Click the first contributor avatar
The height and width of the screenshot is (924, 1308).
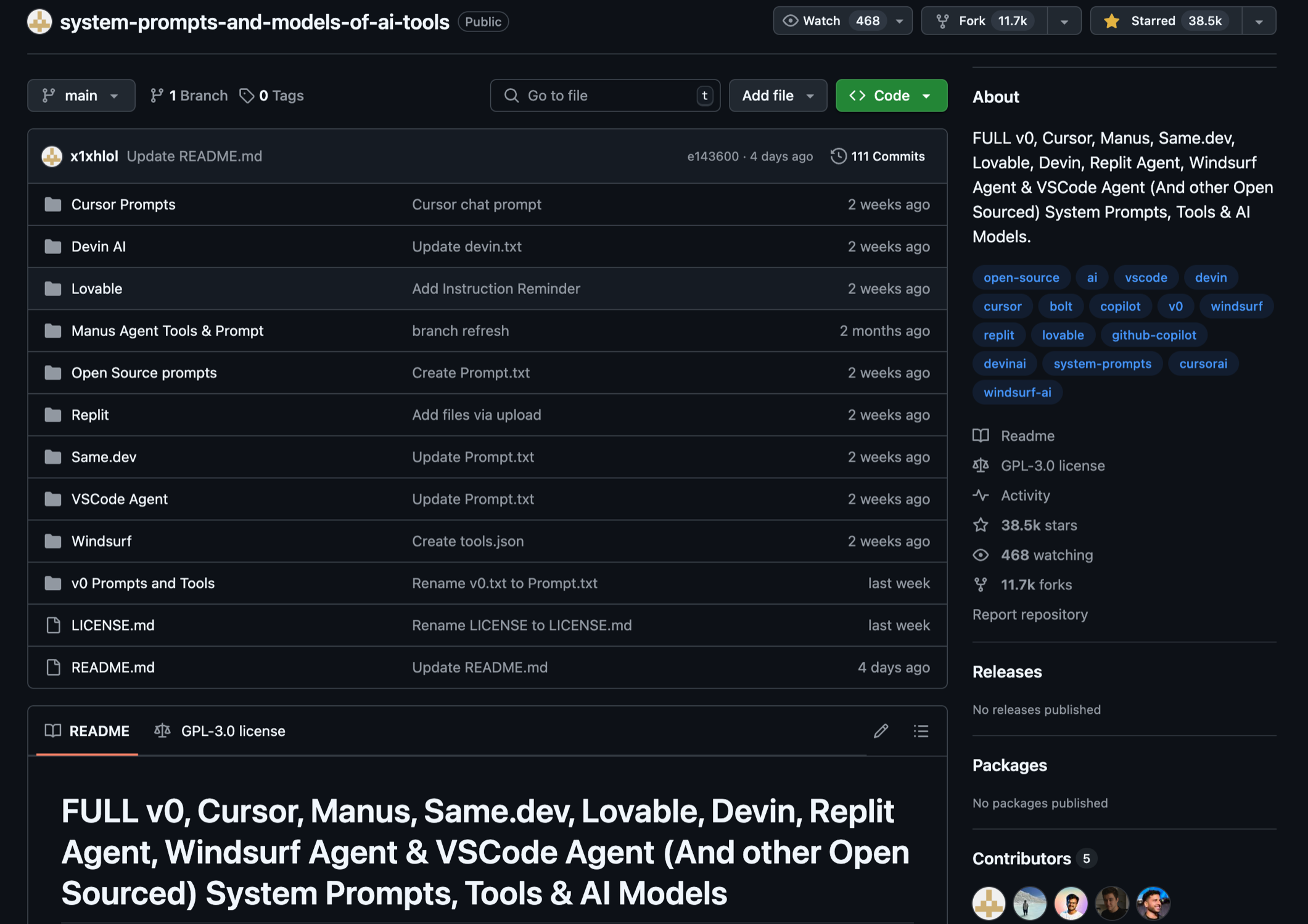point(989,903)
